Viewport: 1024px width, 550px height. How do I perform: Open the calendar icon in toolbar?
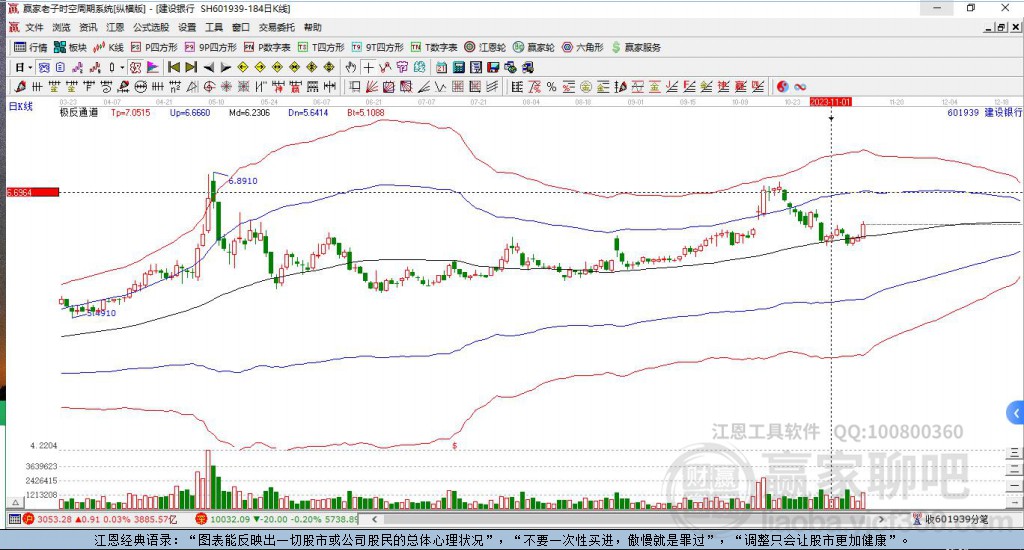click(441, 67)
